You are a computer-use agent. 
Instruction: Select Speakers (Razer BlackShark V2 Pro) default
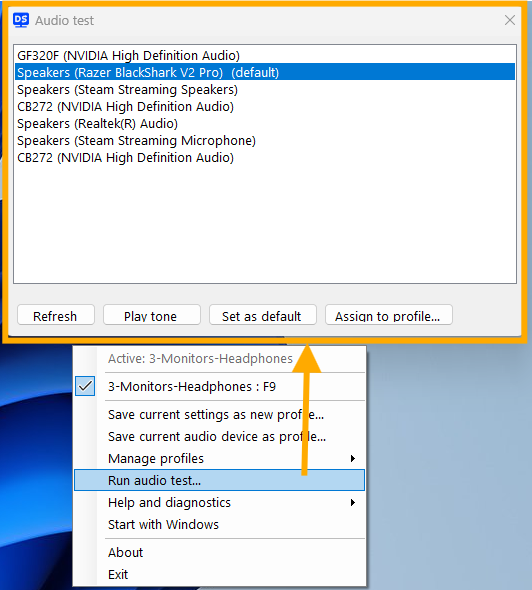coord(265,72)
